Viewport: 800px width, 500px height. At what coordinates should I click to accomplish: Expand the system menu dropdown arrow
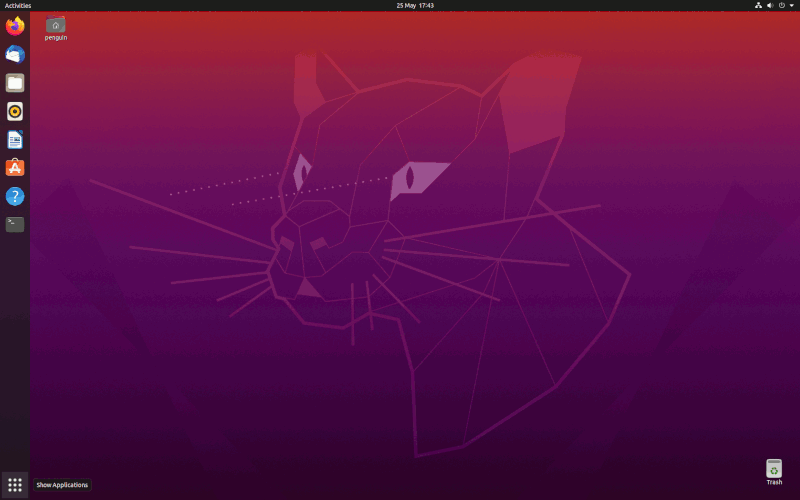point(791,5)
